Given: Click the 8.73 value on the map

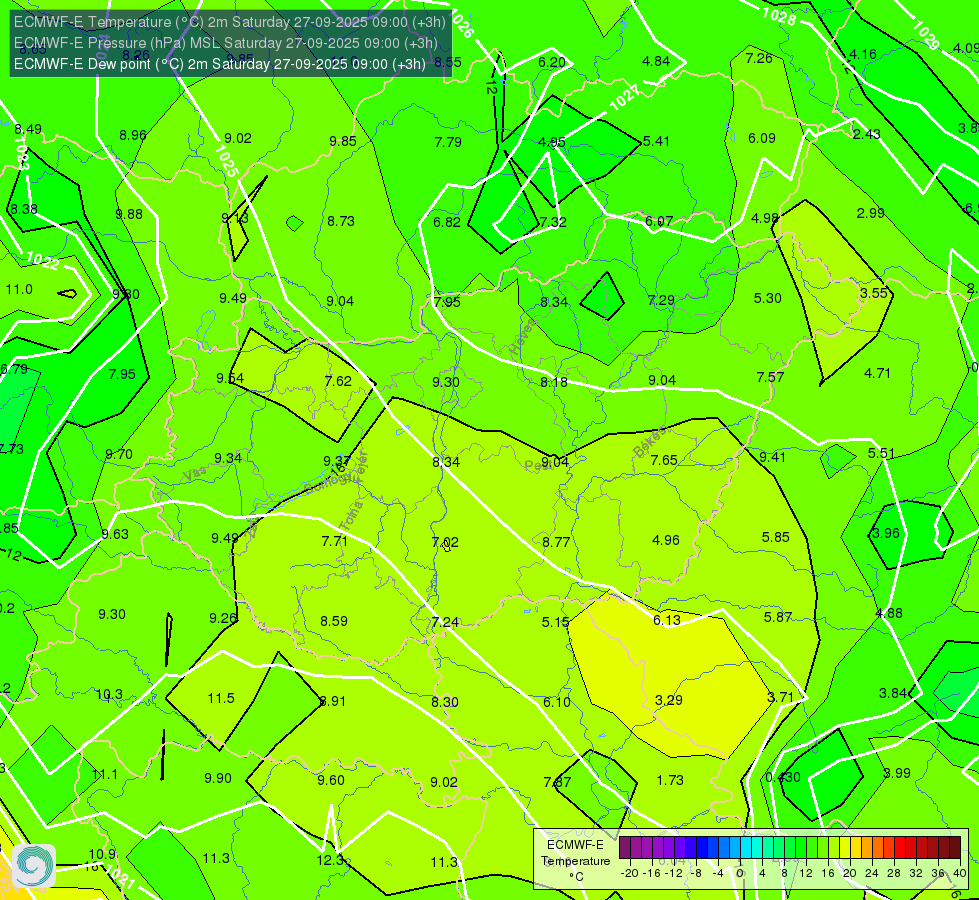Looking at the screenshot, I should click(x=341, y=221).
